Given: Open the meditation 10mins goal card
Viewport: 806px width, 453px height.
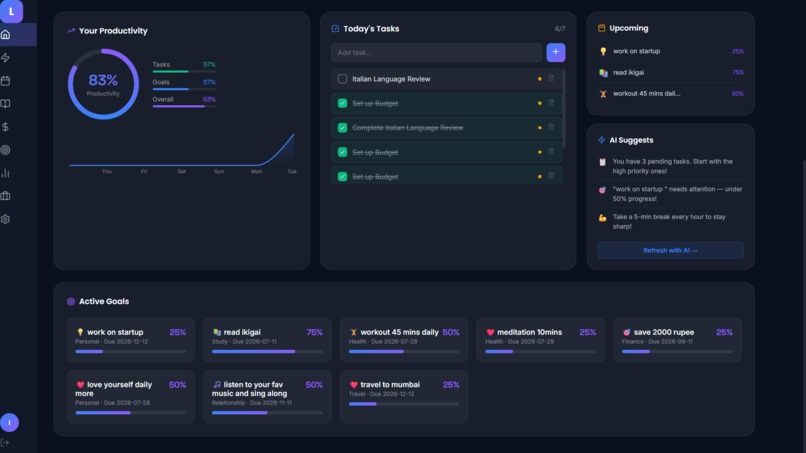Looking at the screenshot, I should [x=540, y=340].
